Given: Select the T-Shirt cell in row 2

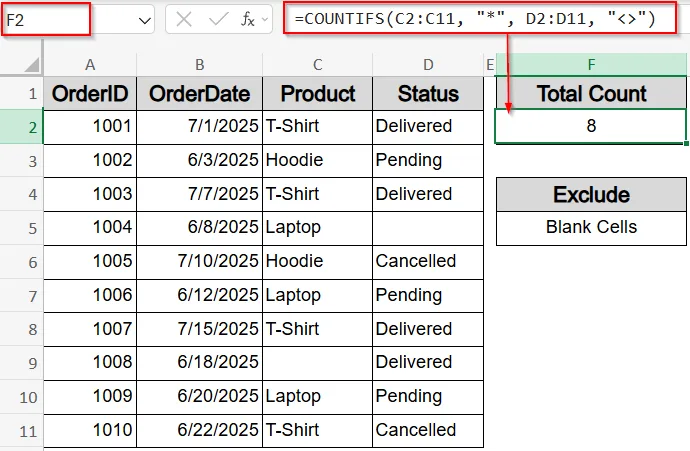Looking at the screenshot, I should coord(317,127).
